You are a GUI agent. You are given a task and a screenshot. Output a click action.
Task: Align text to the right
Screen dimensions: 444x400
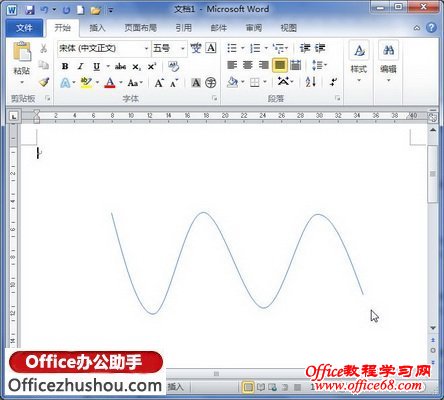[x=264, y=65]
